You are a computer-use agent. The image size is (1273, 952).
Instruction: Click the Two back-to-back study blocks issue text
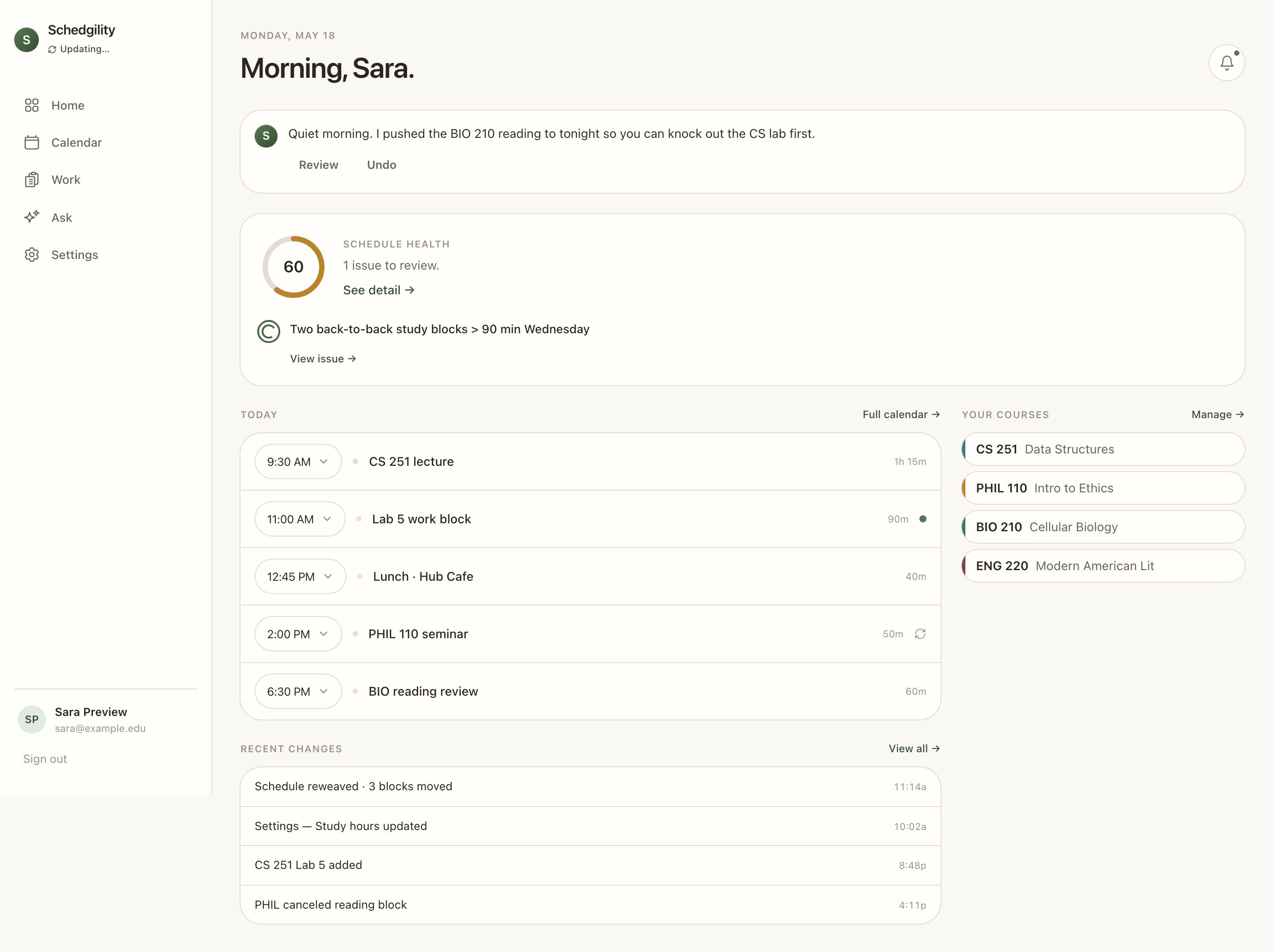pyautogui.click(x=440, y=329)
